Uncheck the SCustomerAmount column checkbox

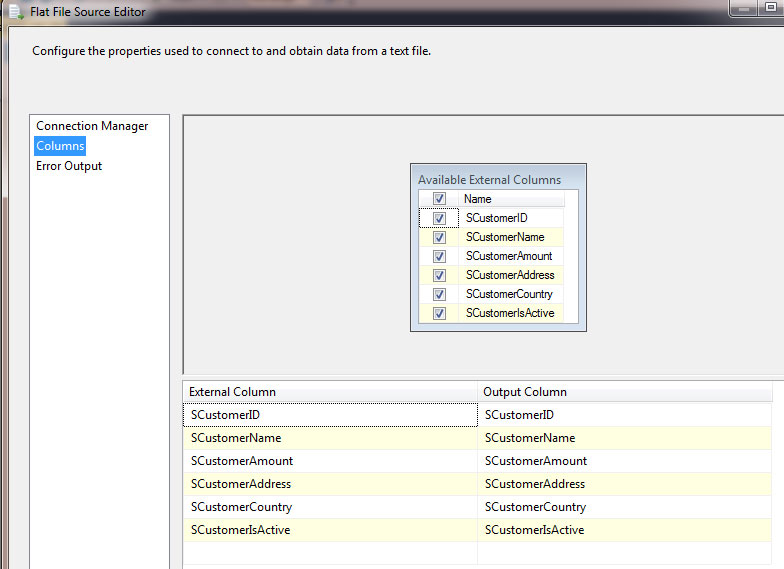(x=439, y=256)
